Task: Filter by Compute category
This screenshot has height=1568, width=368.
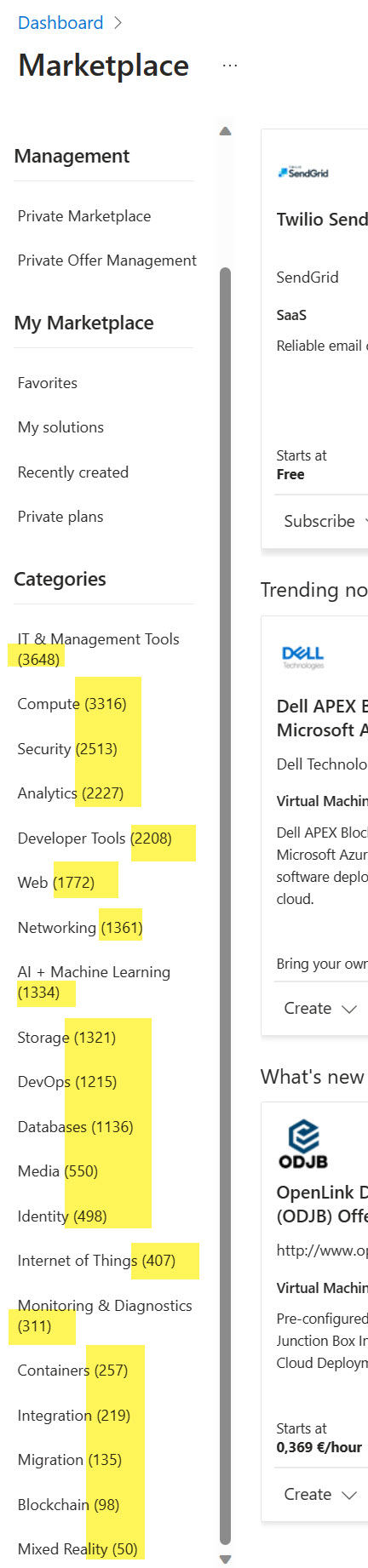Action: pyautogui.click(x=72, y=704)
